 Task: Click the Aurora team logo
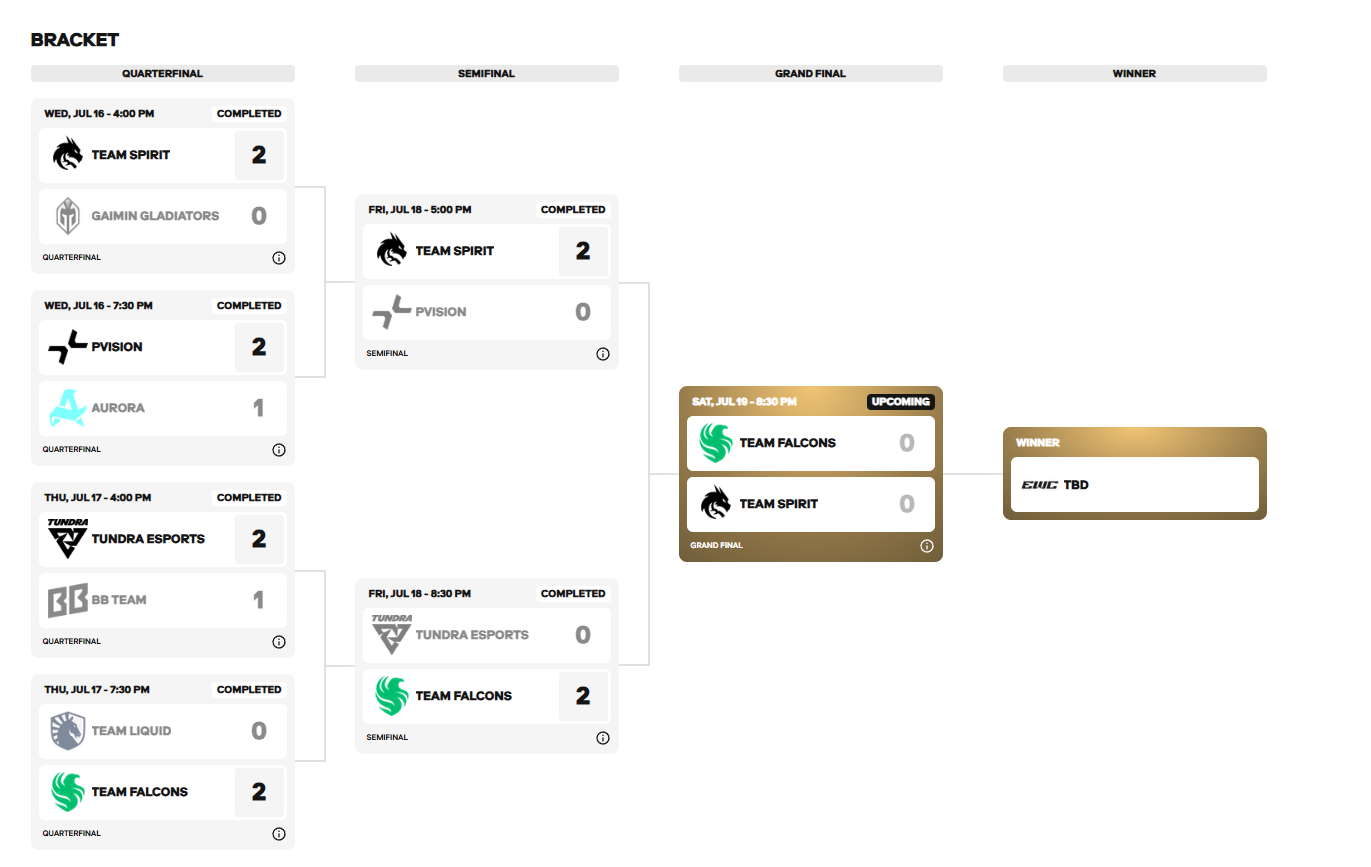coord(67,408)
